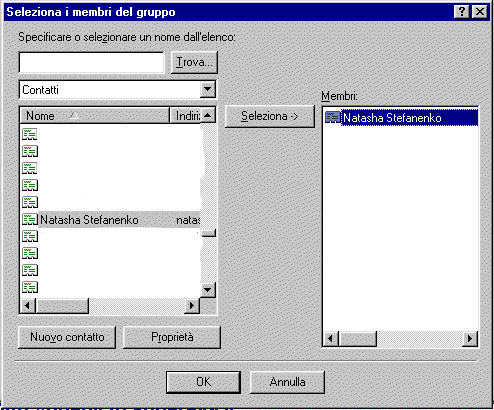Screen dimensions: 494x410
Task: Click the Natasha Stefanenko icon in the Membri list
Action: pyautogui.click(x=332, y=117)
